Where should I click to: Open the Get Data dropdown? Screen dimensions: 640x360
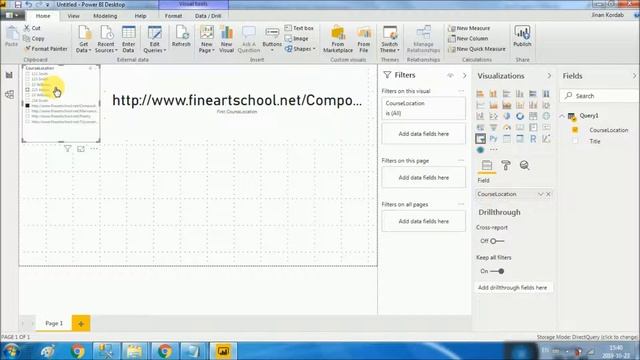click(x=84, y=39)
